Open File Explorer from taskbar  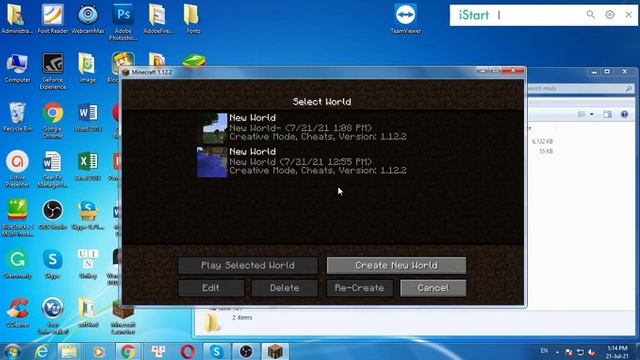point(69,351)
